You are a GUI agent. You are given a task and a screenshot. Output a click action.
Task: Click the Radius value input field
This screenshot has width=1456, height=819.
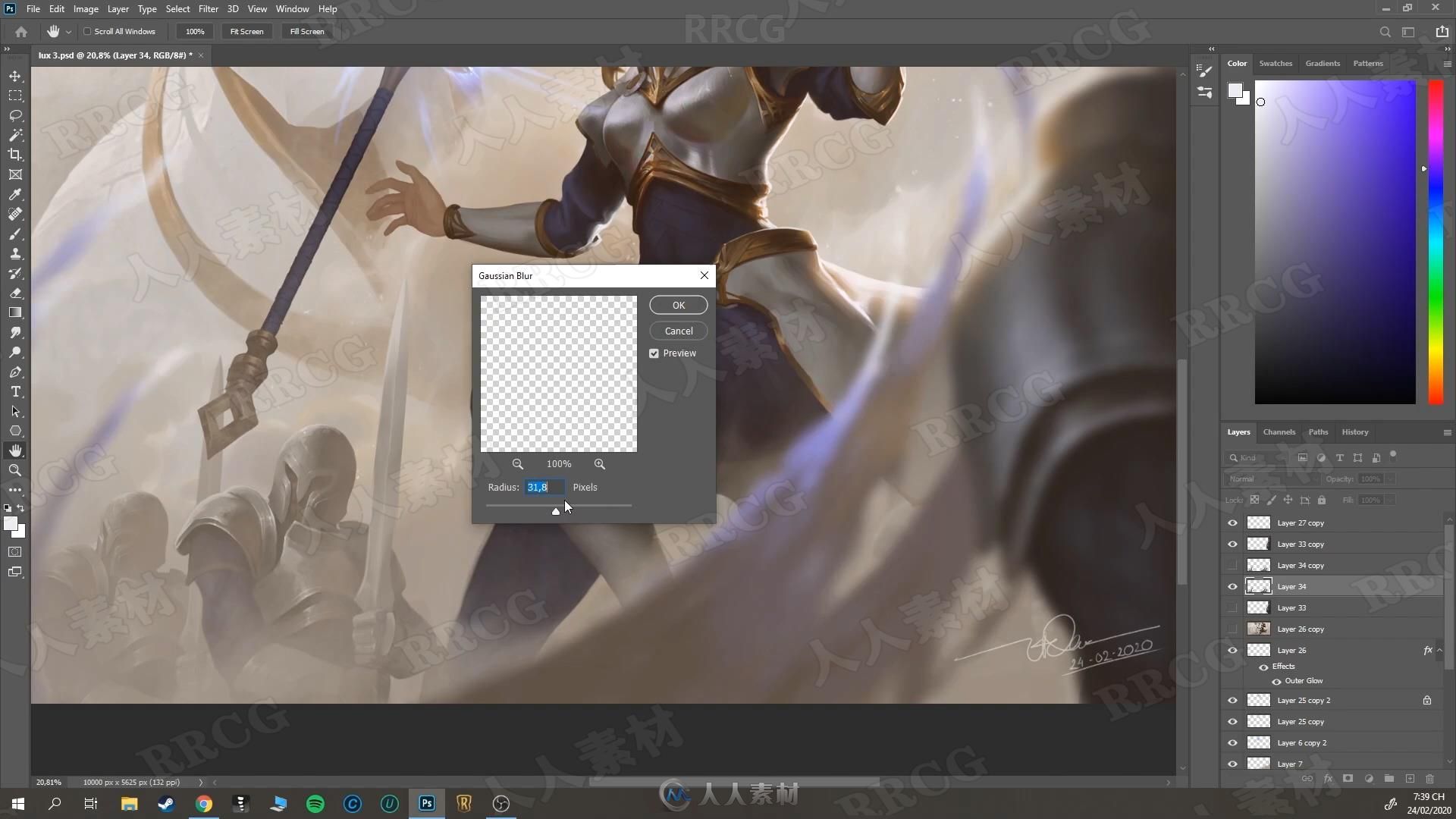pos(544,487)
